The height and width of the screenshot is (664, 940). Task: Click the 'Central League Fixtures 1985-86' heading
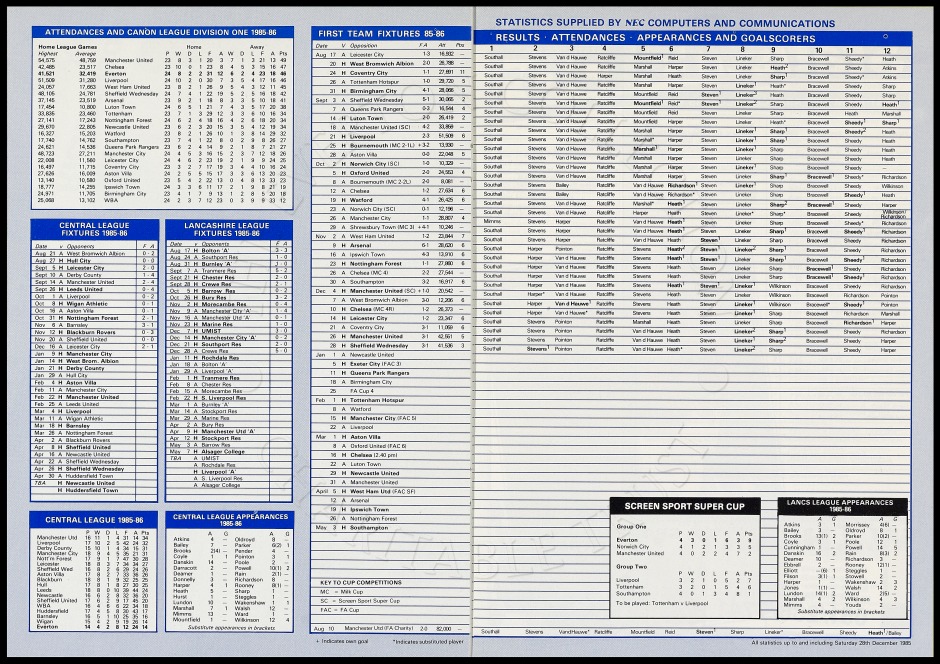(x=94, y=229)
